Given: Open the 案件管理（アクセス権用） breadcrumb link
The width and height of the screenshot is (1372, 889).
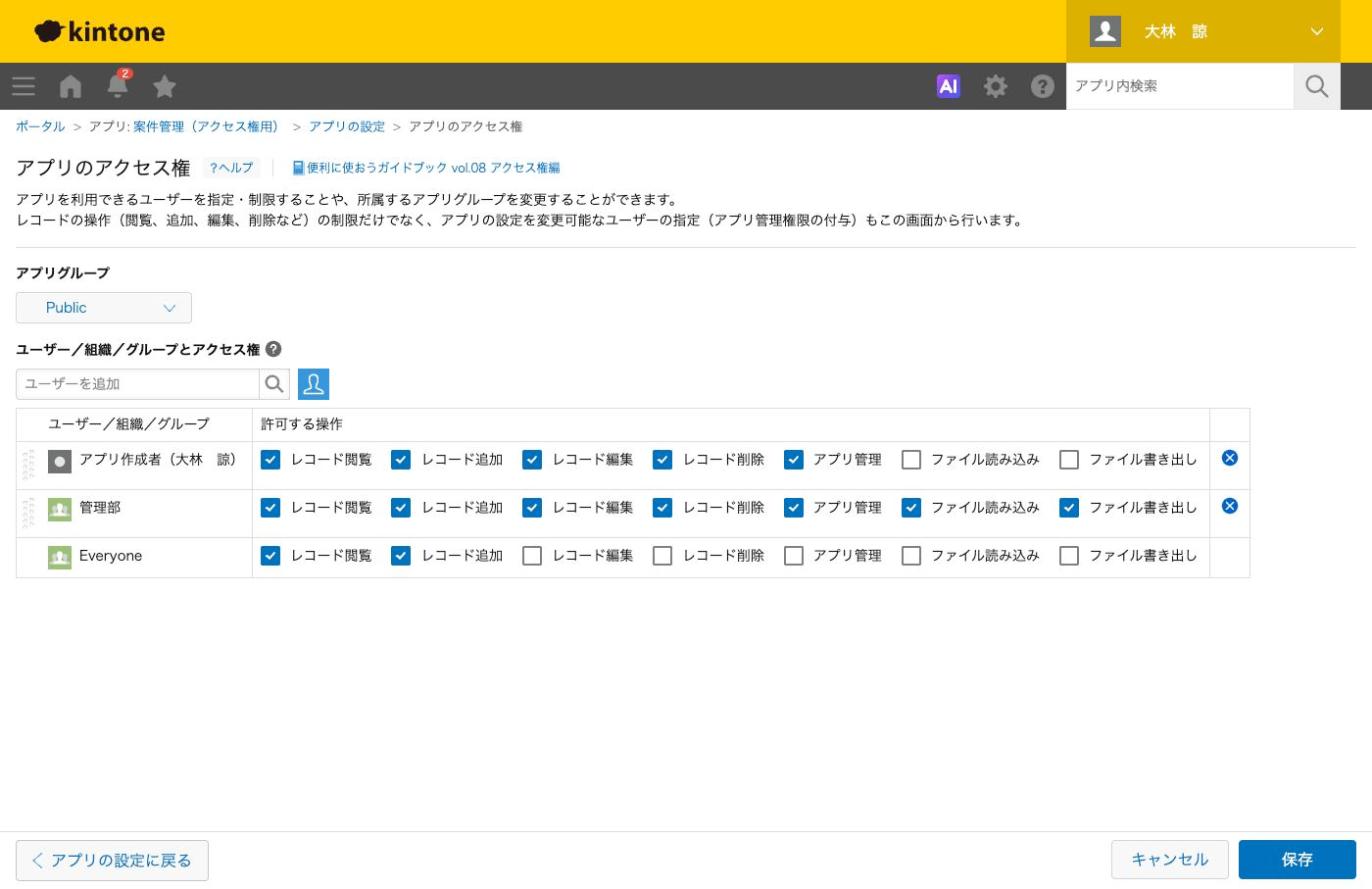Looking at the screenshot, I should click(x=207, y=127).
